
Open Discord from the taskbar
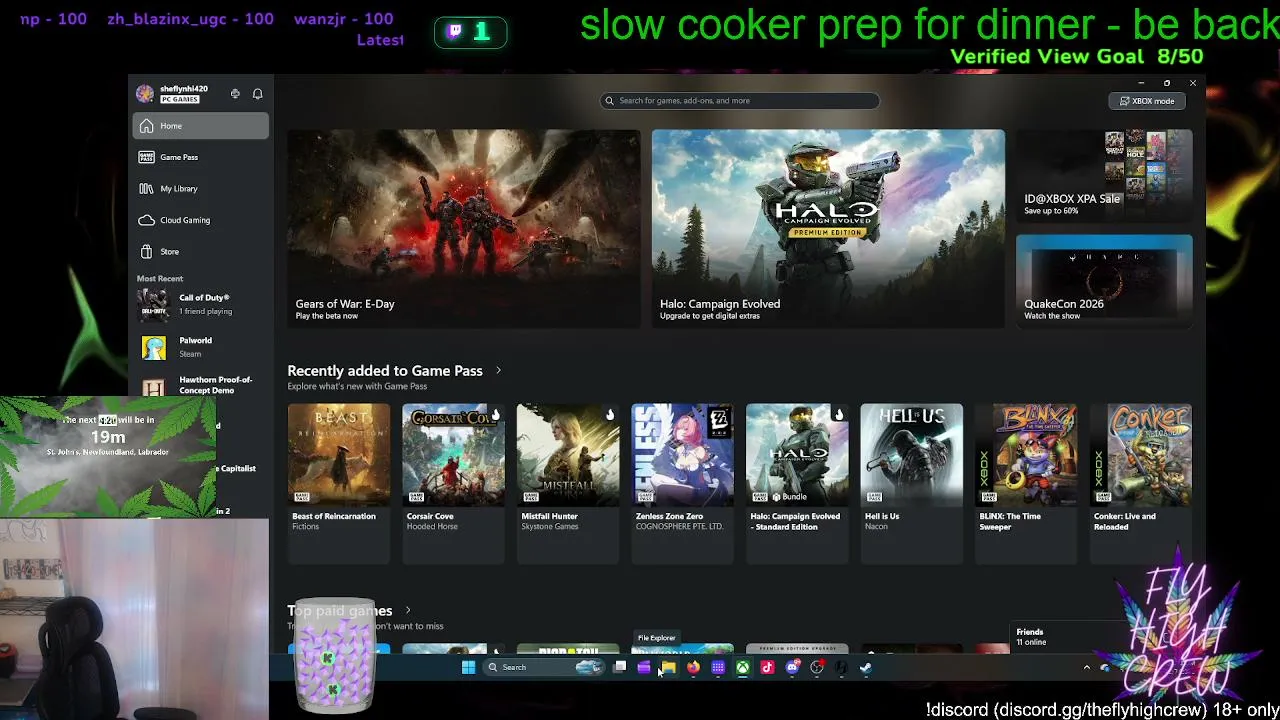[793, 668]
